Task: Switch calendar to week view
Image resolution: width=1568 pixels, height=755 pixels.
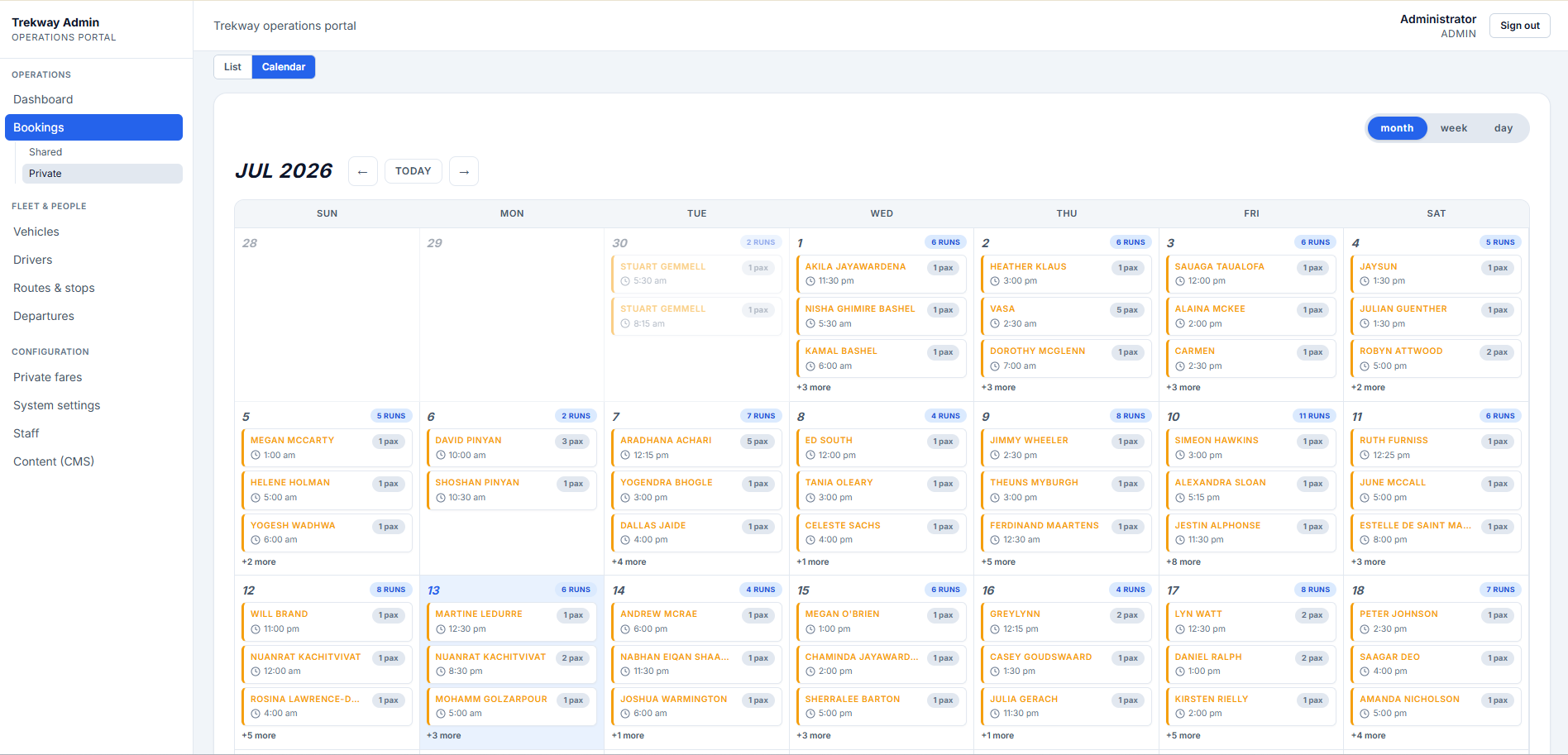Action: pos(1453,128)
